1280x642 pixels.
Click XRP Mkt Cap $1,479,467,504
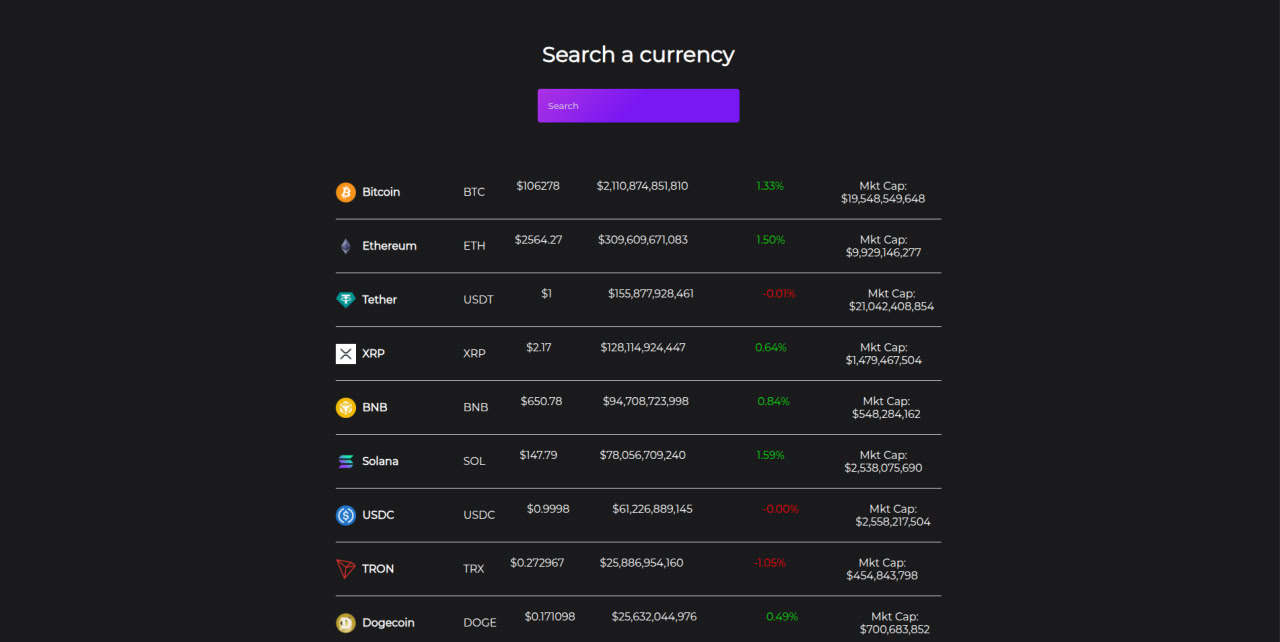click(883, 354)
